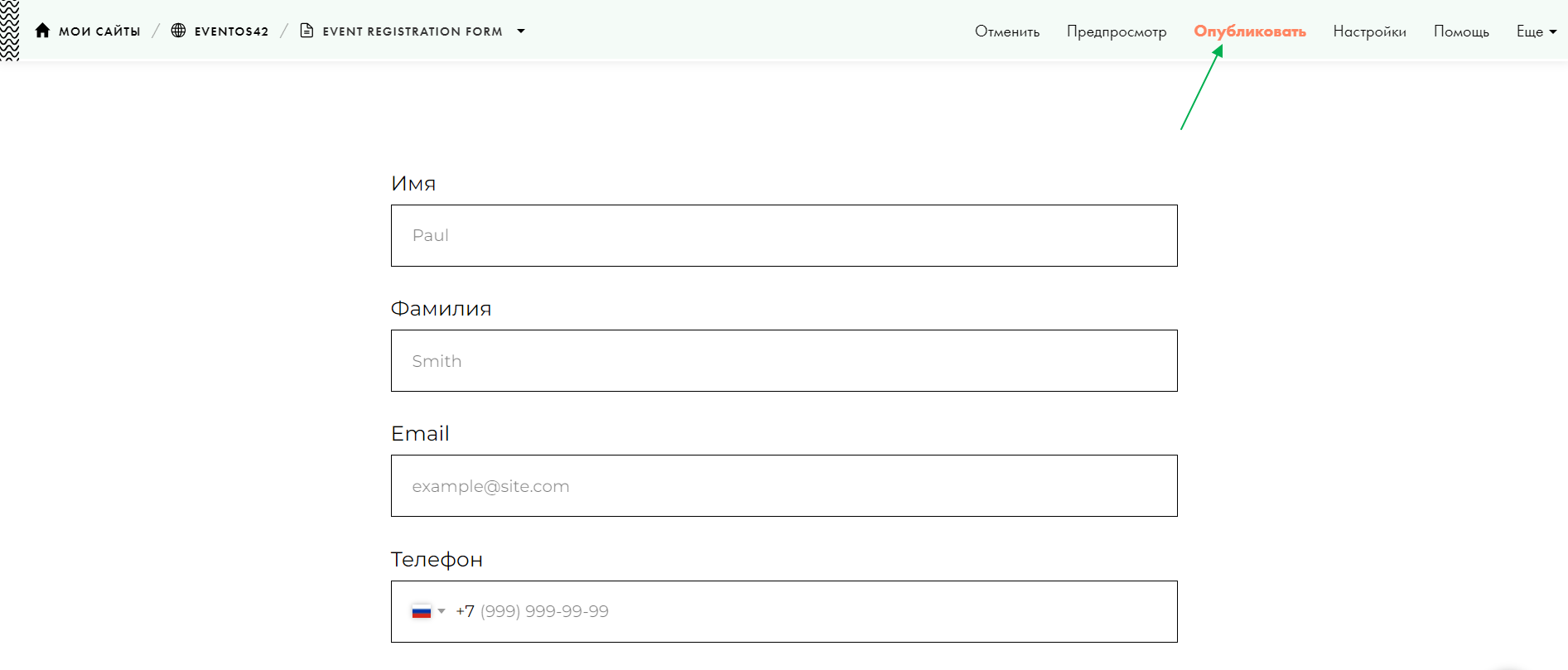This screenshot has height=670, width=1568.
Task: Click into the Email input field
Action: tap(784, 486)
